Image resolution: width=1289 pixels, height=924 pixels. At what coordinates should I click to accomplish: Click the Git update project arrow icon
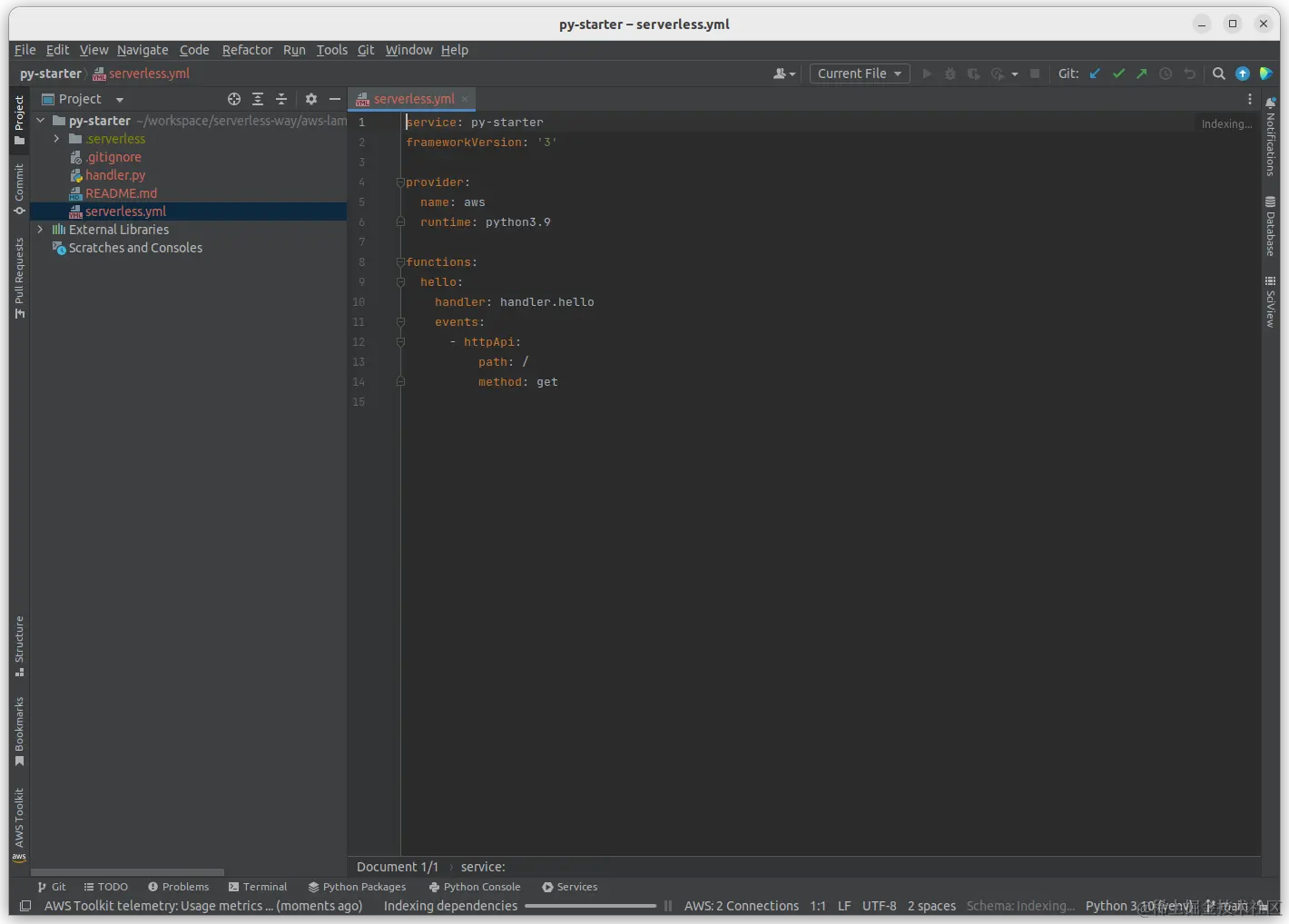coord(1095,74)
